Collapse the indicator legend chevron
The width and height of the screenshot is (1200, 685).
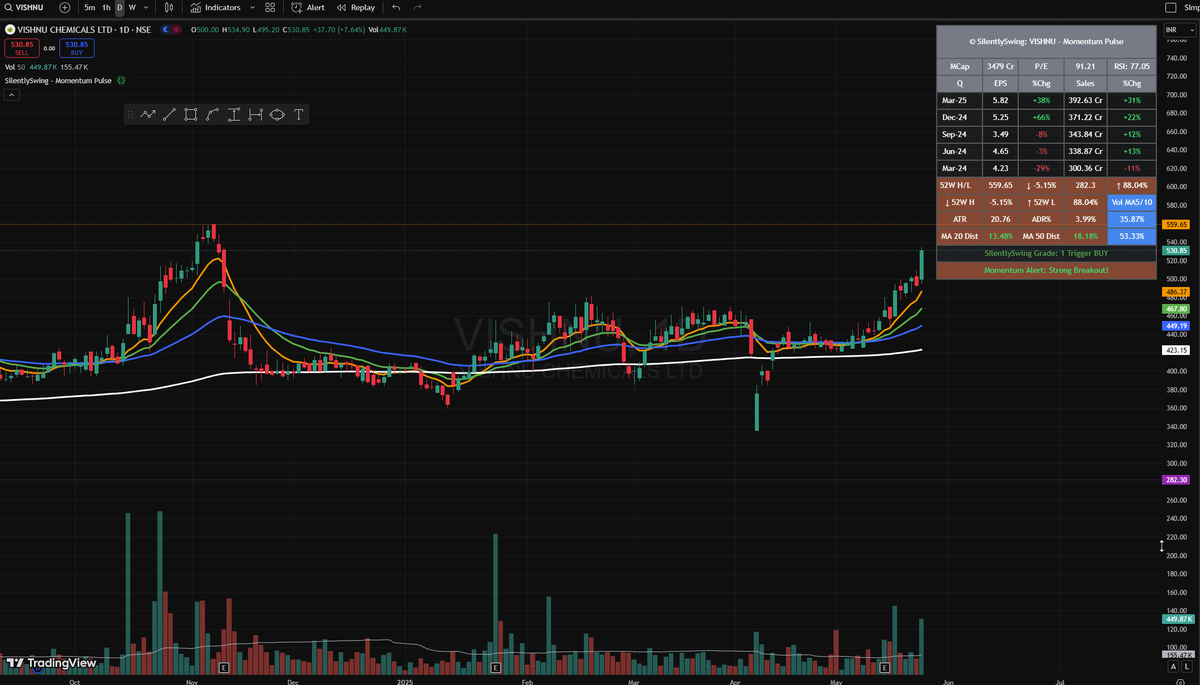click(11, 95)
